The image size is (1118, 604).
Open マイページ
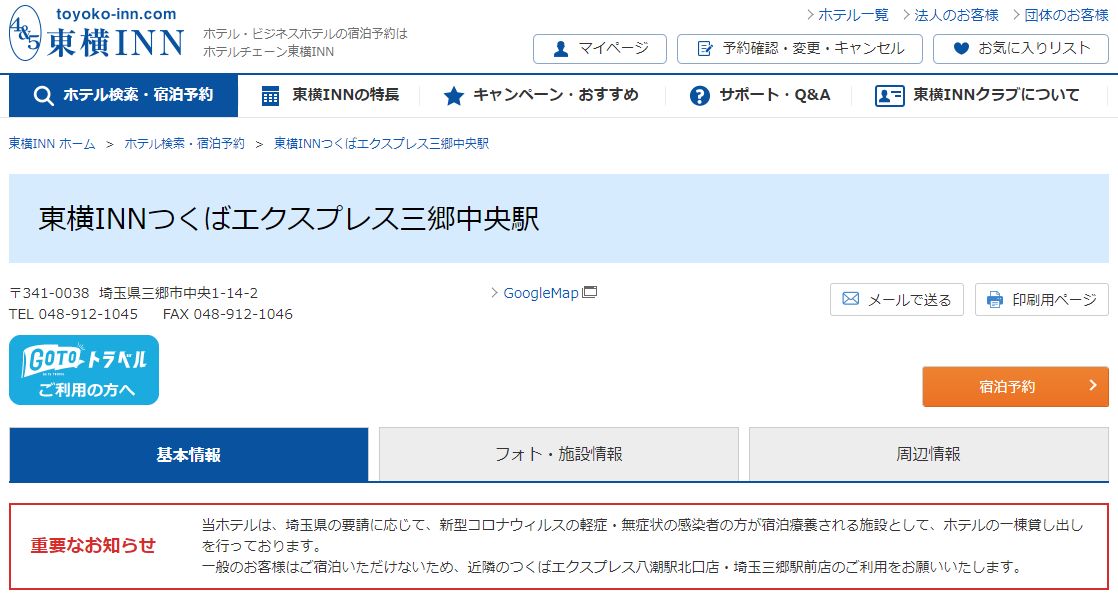pyautogui.click(x=600, y=48)
